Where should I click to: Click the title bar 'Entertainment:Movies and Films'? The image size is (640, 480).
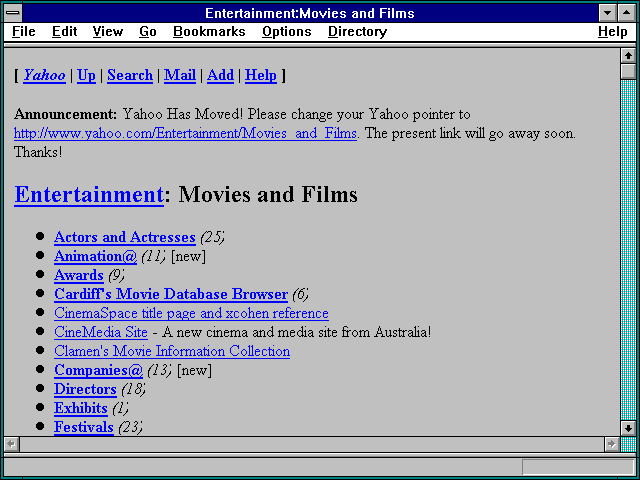pos(310,13)
